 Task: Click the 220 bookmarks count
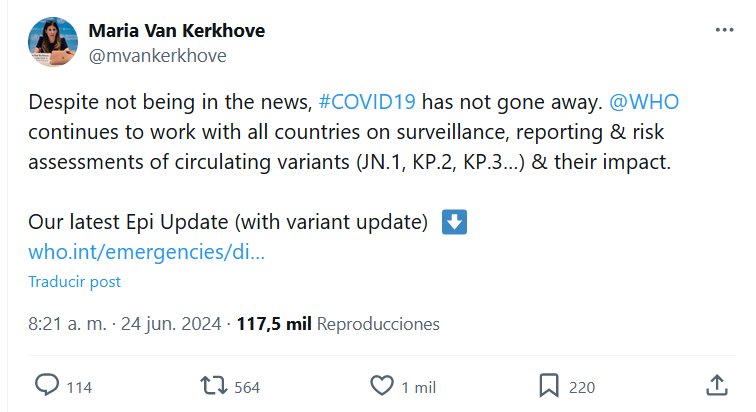(582, 386)
